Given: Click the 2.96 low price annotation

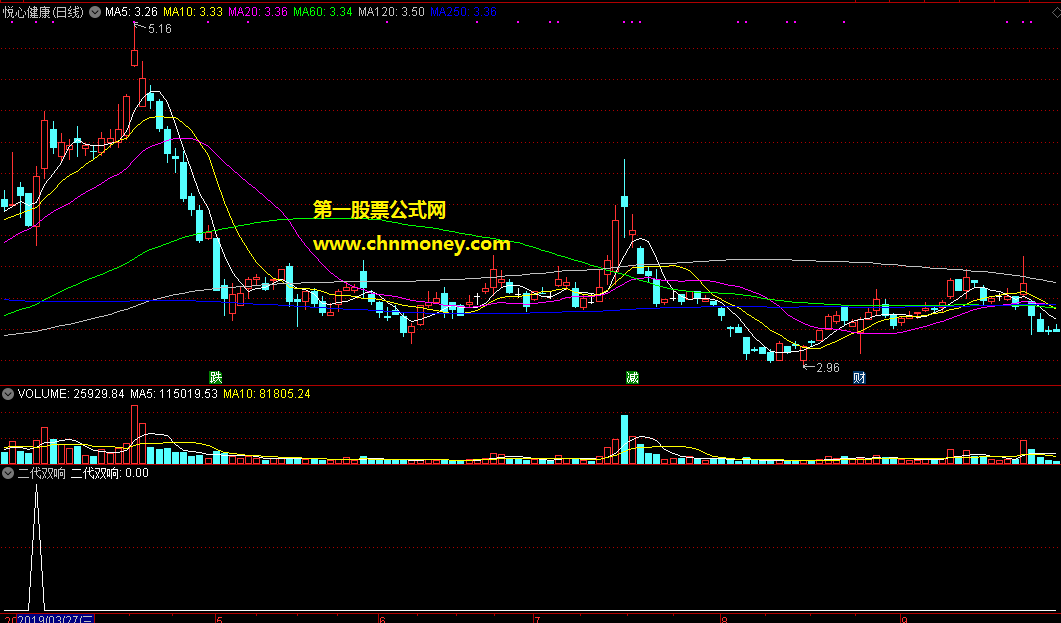Looking at the screenshot, I should tap(828, 368).
